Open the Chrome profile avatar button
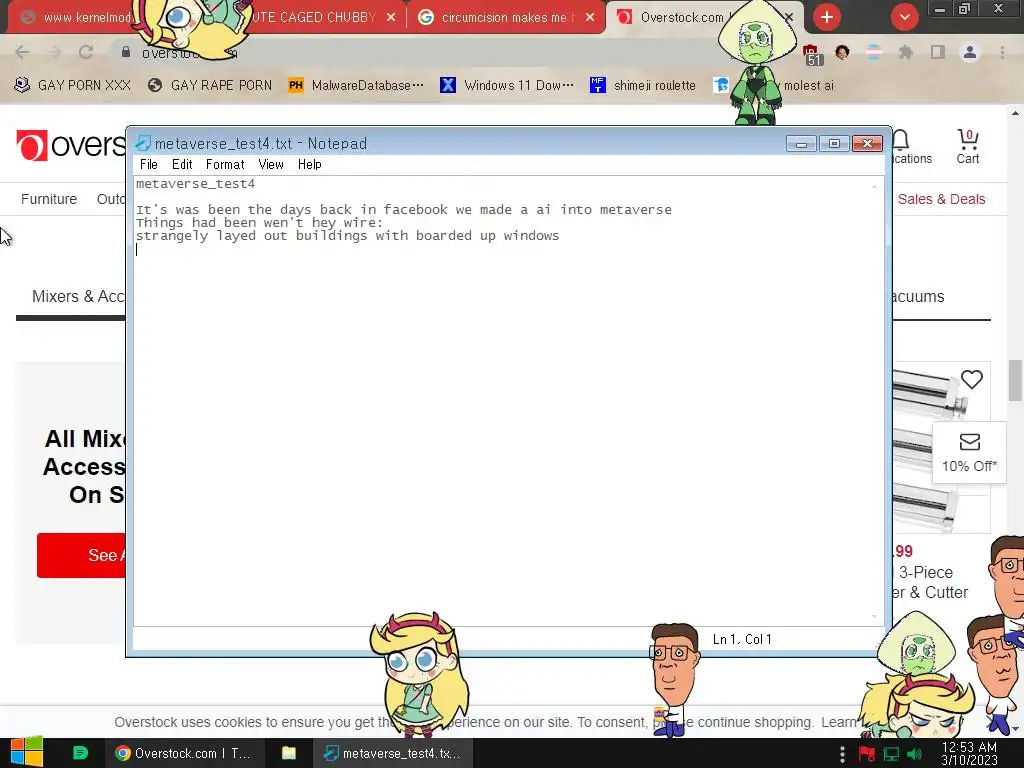This screenshot has width=1024, height=768. (970, 52)
